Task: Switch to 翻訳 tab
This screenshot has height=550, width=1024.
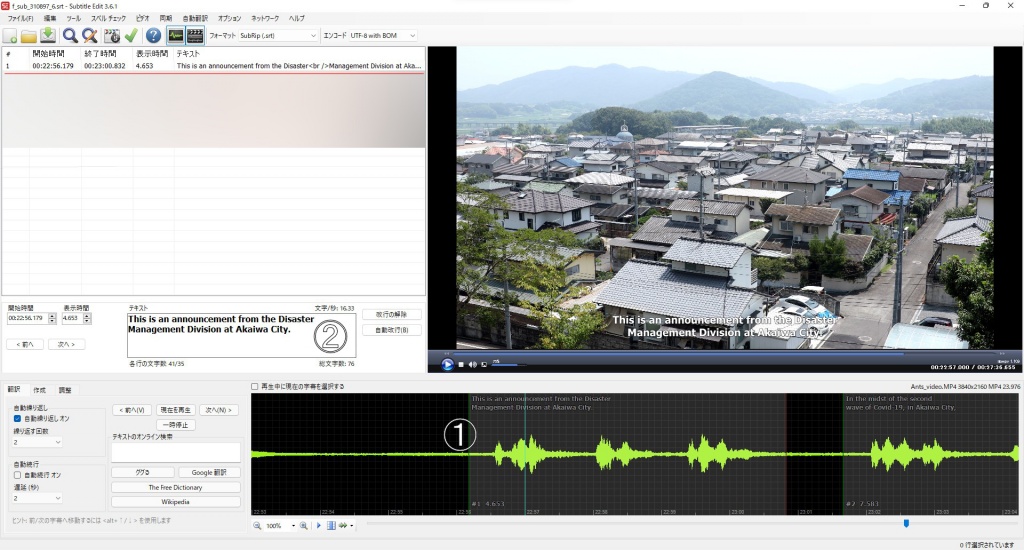Action: (x=14, y=389)
